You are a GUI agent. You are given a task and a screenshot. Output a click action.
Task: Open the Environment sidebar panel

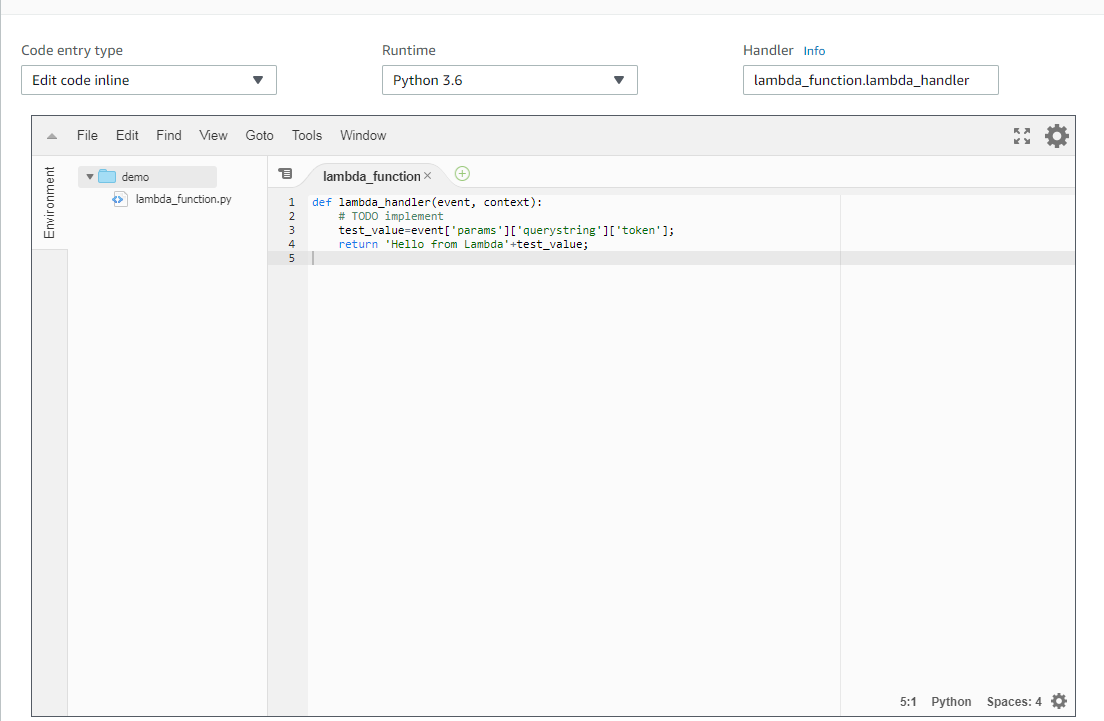tap(50, 203)
